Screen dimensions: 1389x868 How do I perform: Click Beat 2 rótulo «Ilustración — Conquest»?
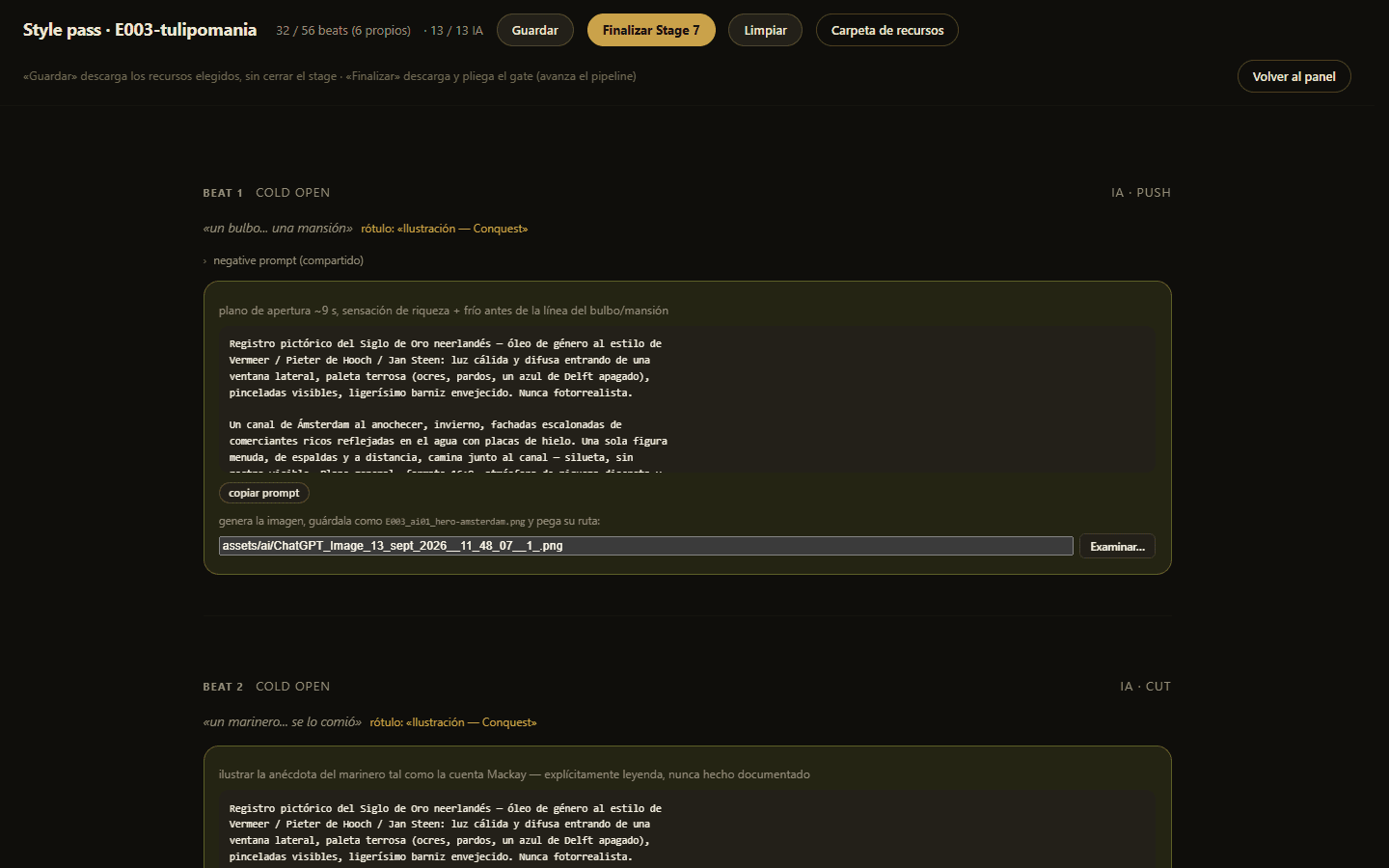[x=453, y=722]
